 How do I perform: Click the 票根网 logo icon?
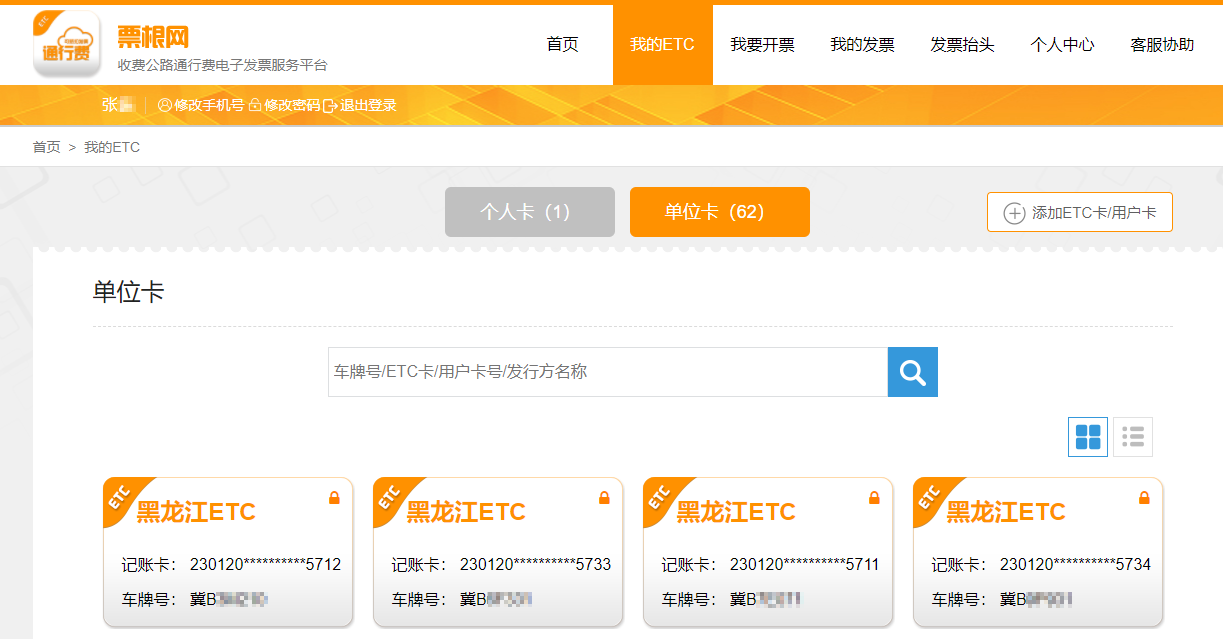67,44
